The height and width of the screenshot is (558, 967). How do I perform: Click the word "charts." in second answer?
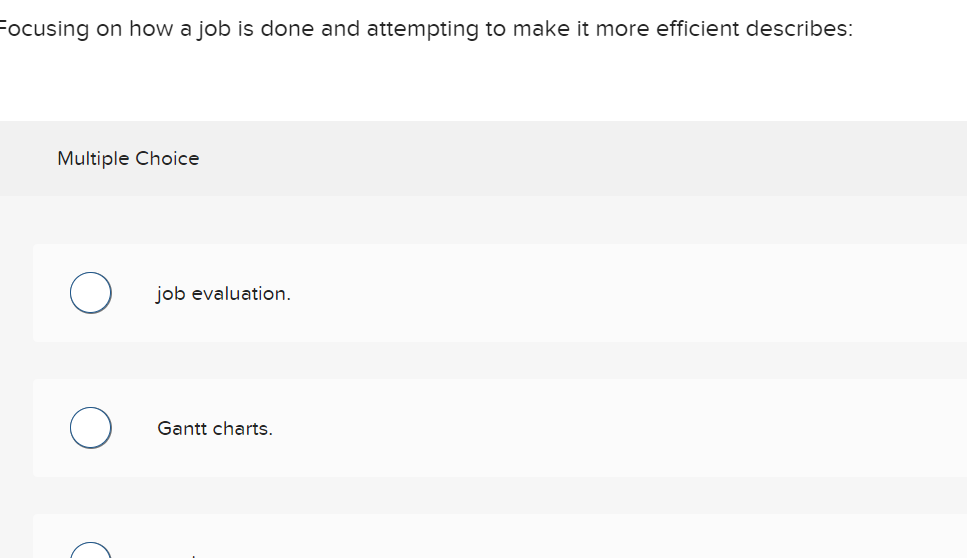(x=243, y=429)
